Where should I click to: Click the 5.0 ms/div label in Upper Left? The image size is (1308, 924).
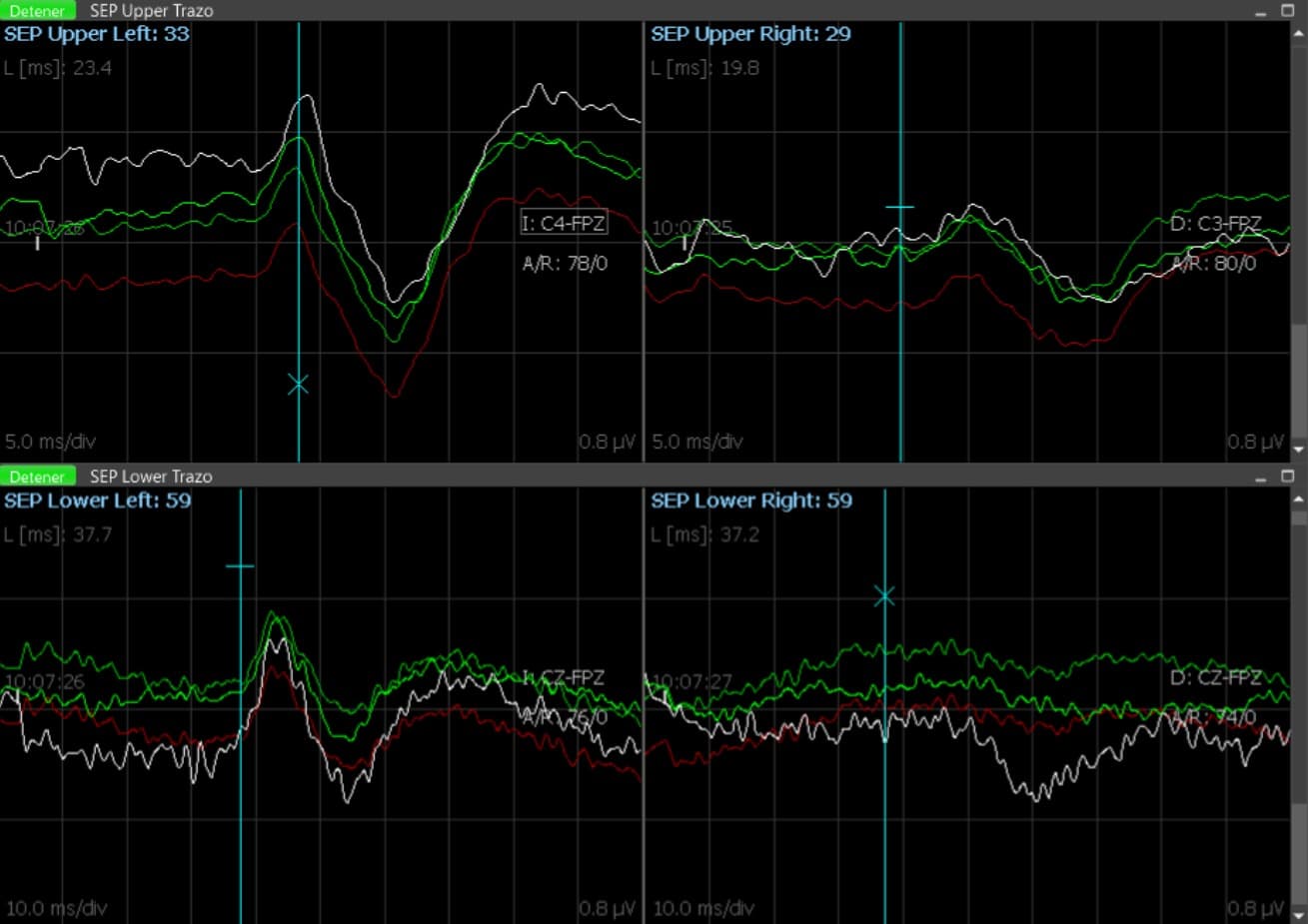(51, 442)
